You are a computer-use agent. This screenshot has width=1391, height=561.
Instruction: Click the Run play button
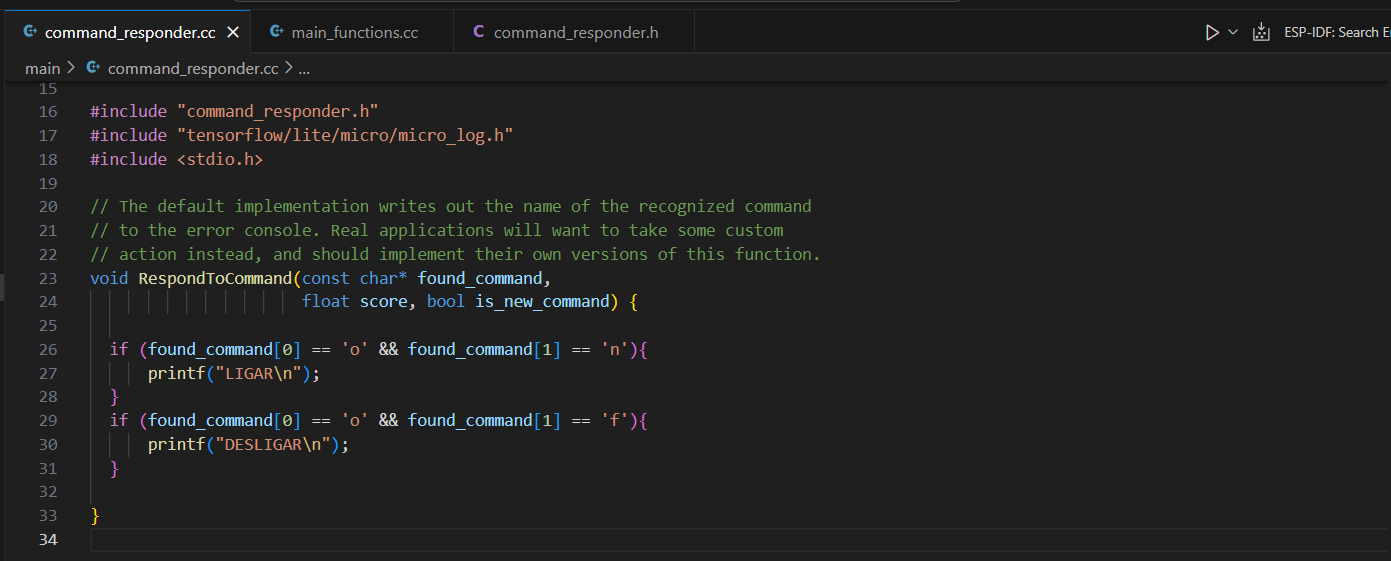click(x=1212, y=33)
